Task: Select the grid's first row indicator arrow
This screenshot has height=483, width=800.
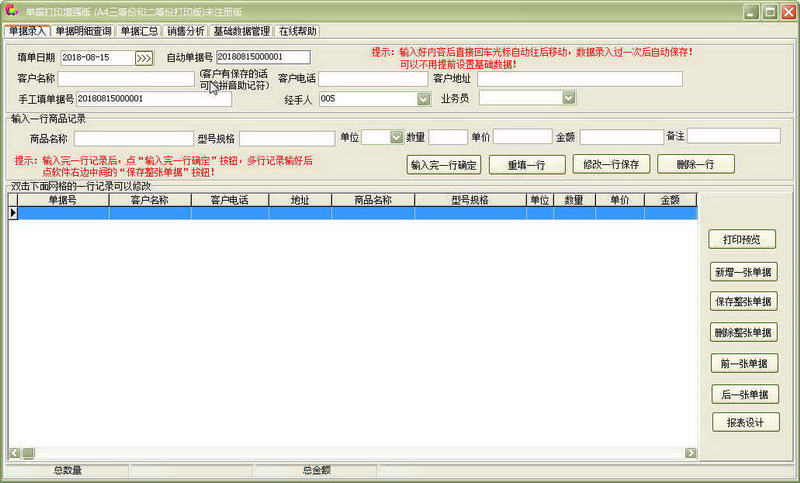Action: 13,213
